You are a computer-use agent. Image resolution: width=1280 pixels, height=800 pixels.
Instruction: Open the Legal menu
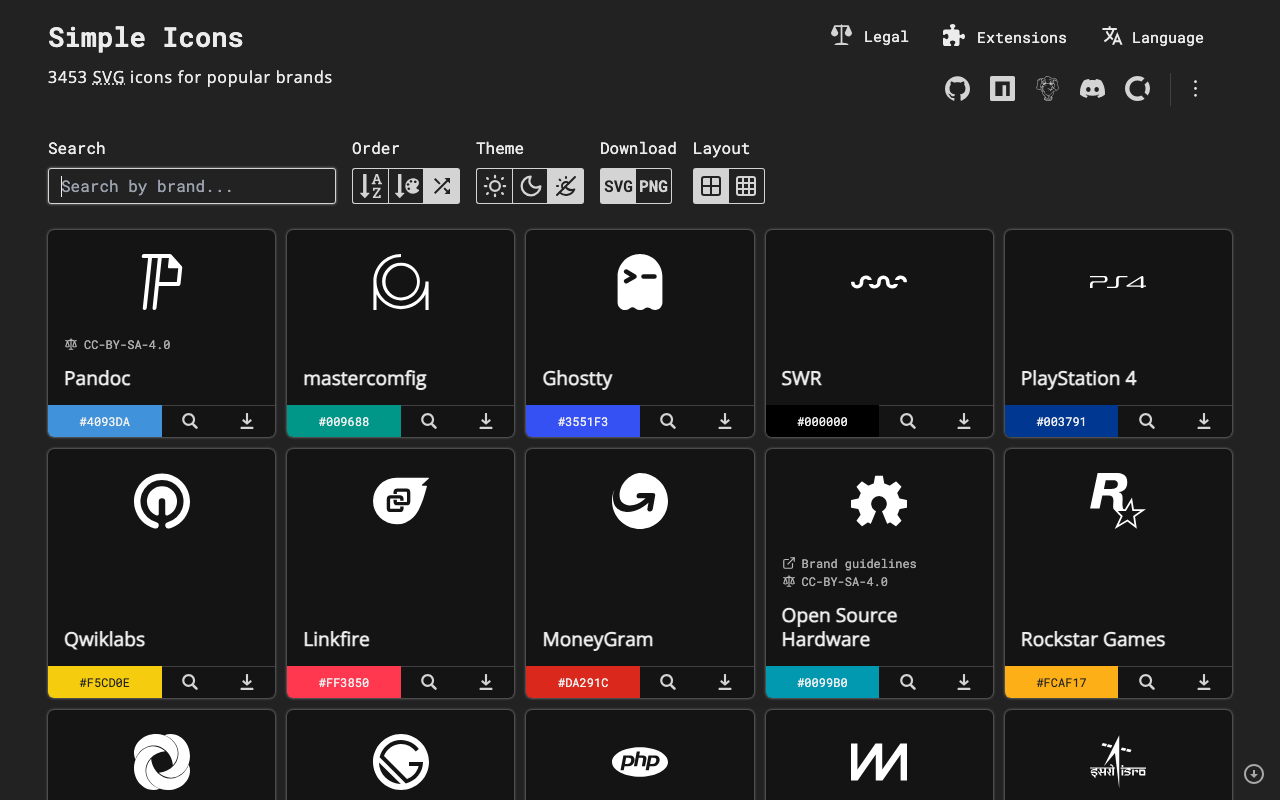pos(870,37)
